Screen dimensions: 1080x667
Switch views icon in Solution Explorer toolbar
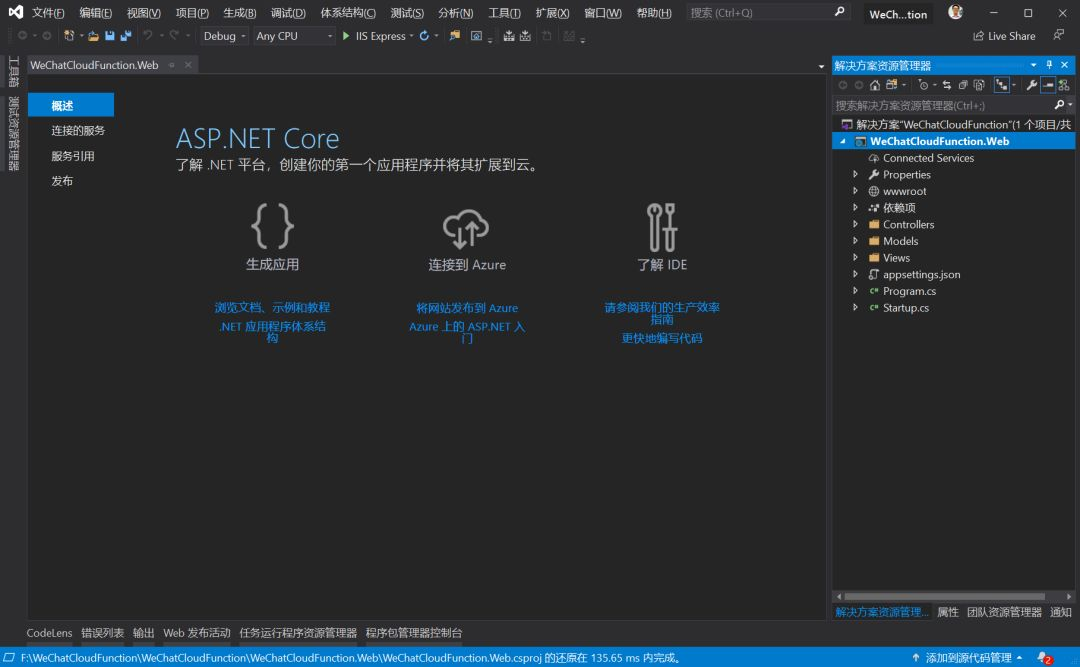pos(892,85)
